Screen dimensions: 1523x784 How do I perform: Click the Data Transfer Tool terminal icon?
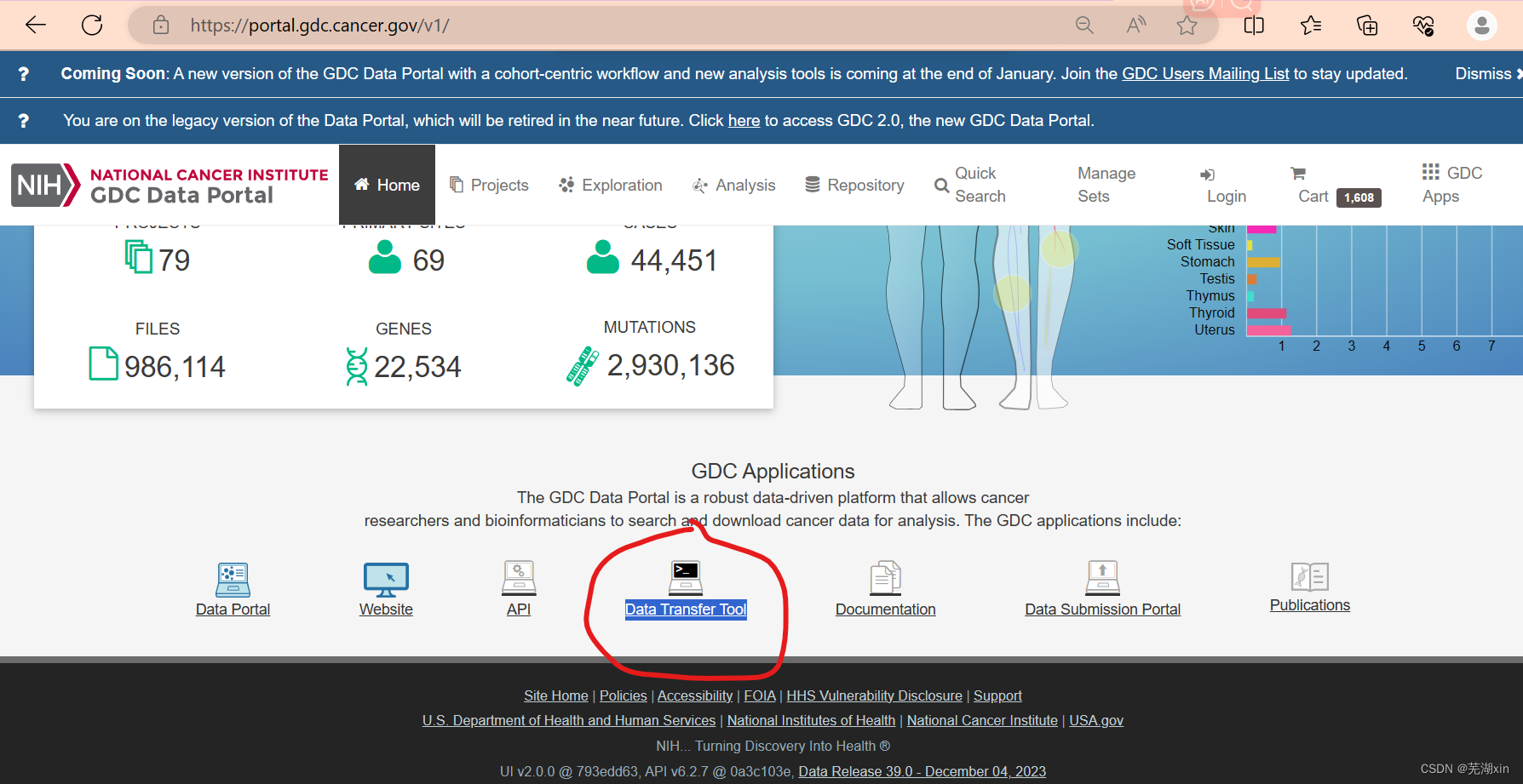coord(686,577)
